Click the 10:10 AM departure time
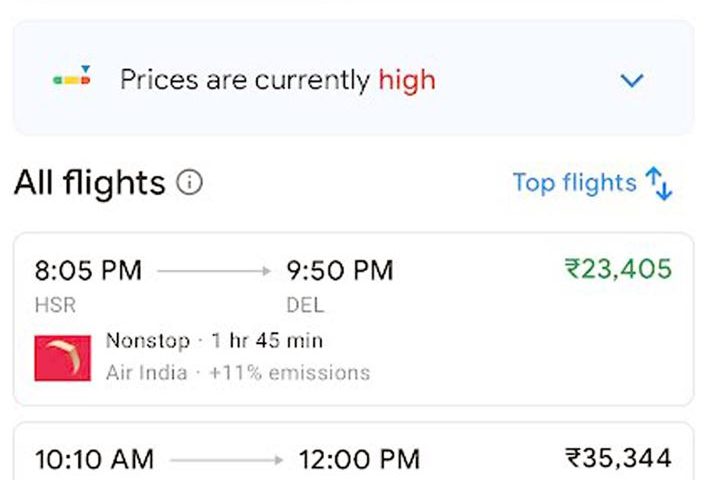The image size is (710, 480). click(x=94, y=460)
